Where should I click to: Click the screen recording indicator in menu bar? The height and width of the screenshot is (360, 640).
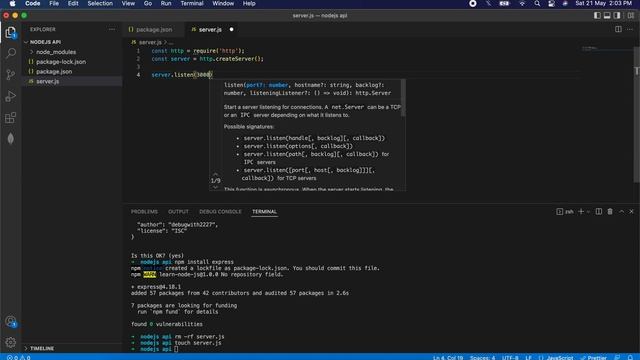[473, 4]
